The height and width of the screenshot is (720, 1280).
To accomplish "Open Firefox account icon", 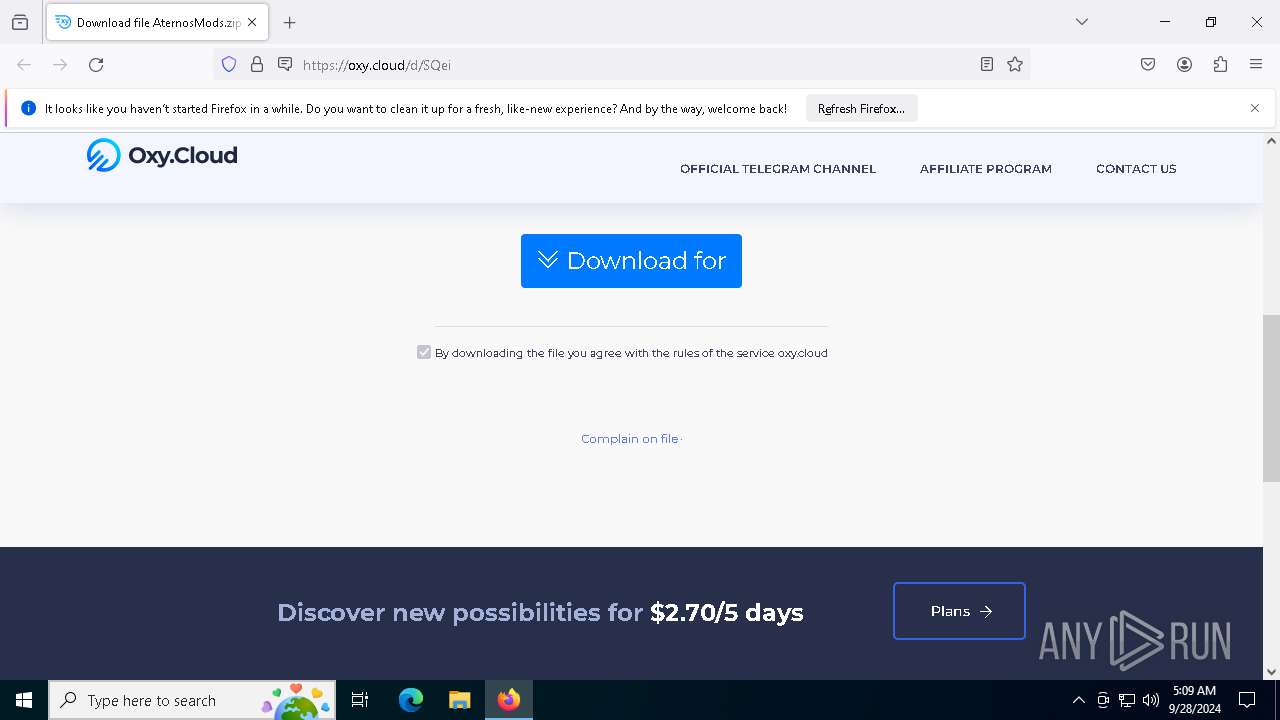I will pyautogui.click(x=1184, y=65).
